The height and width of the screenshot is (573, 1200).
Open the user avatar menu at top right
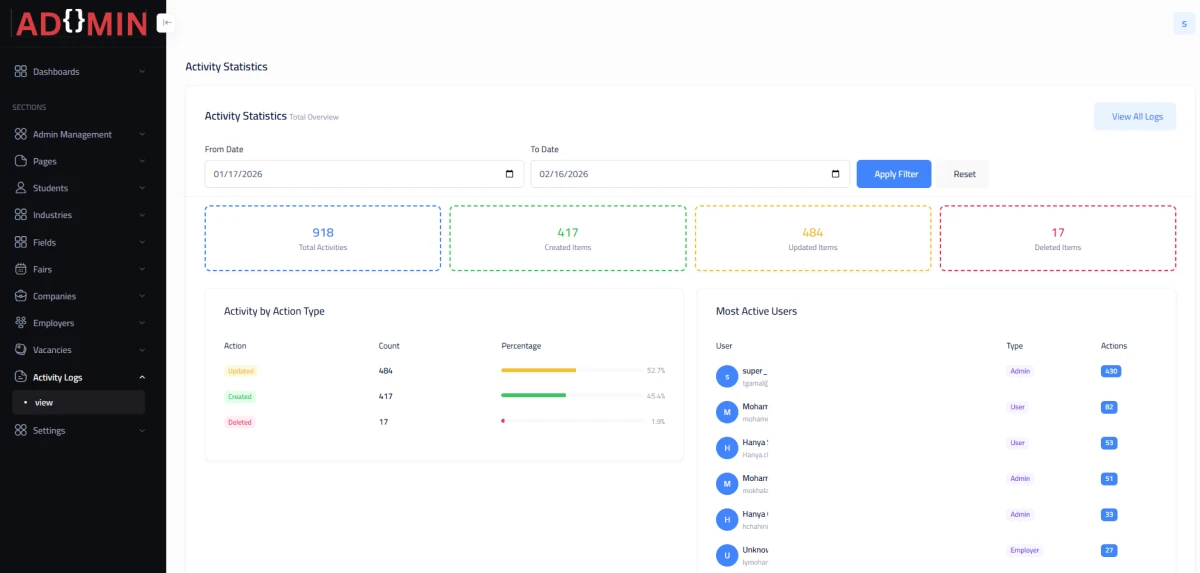pos(1183,24)
